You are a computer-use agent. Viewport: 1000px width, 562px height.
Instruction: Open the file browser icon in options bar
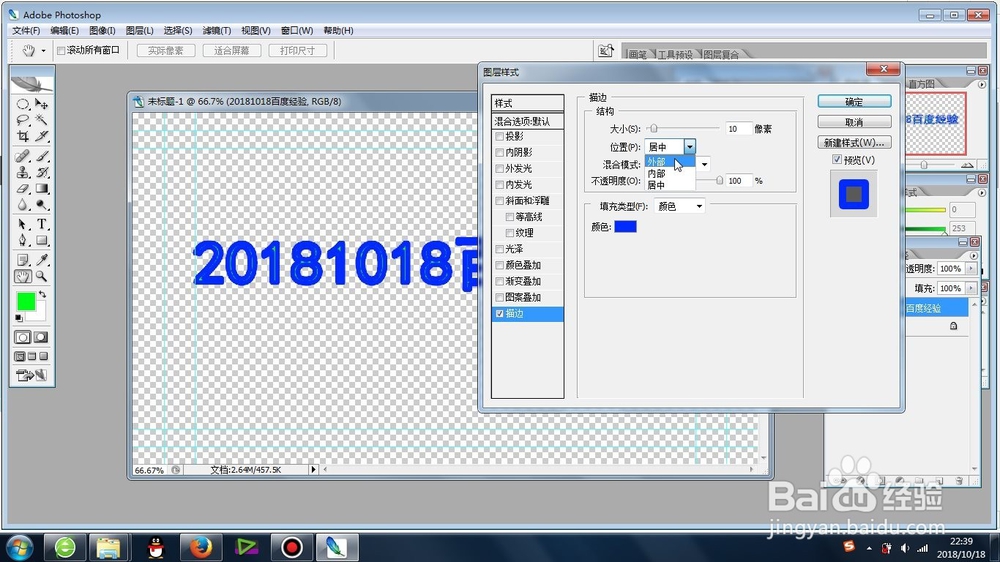click(x=605, y=51)
